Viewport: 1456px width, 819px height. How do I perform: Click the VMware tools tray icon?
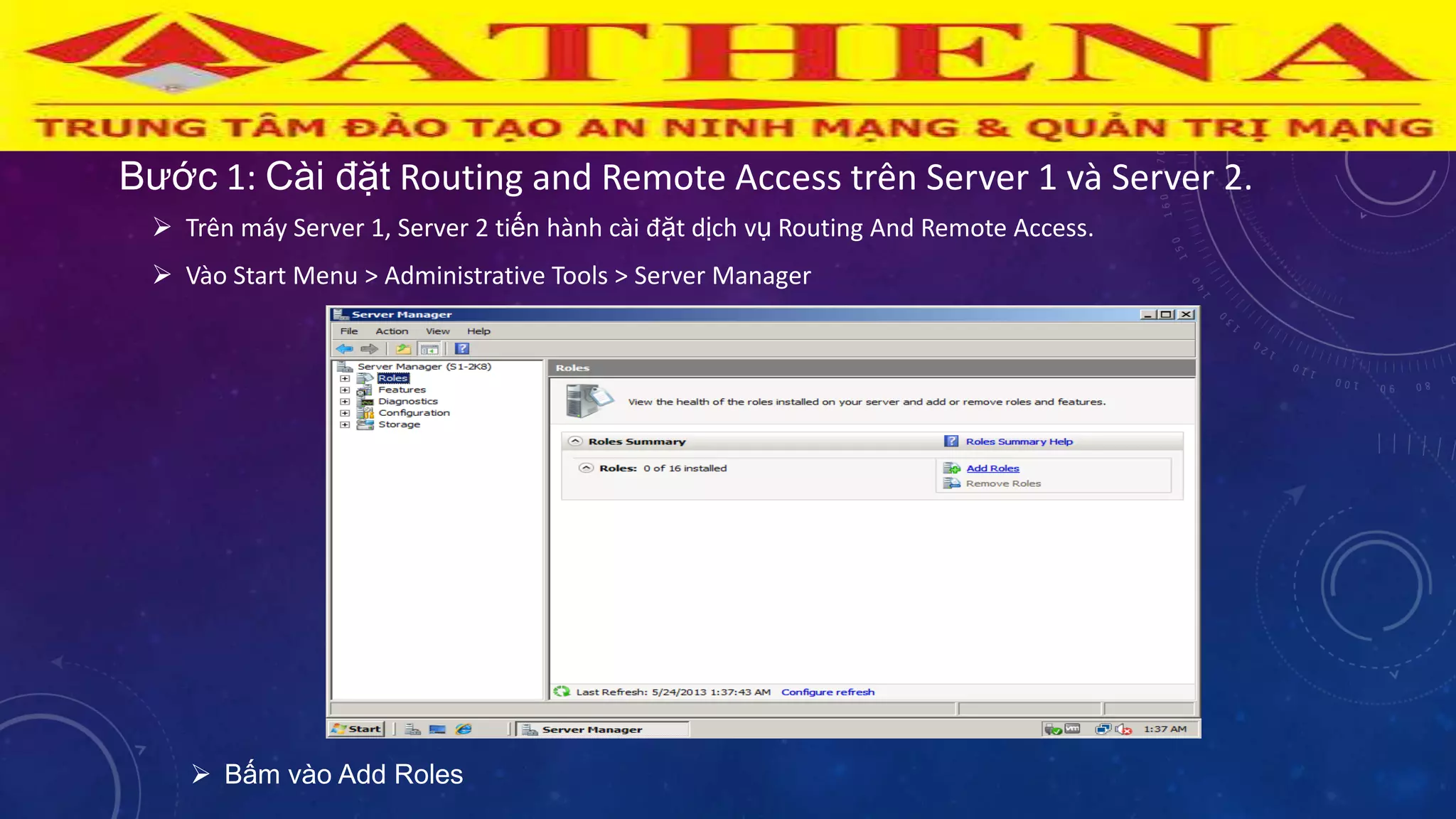(1072, 728)
